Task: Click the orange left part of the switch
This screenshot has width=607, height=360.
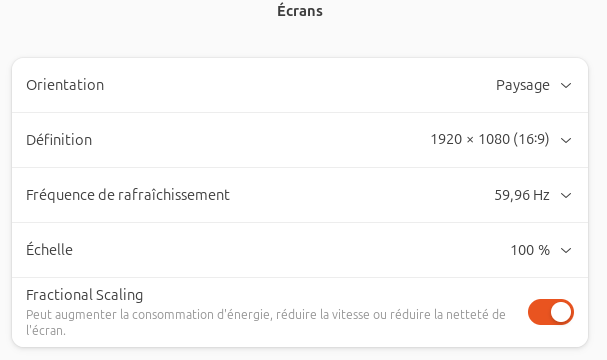Action: pyautogui.click(x=539, y=312)
